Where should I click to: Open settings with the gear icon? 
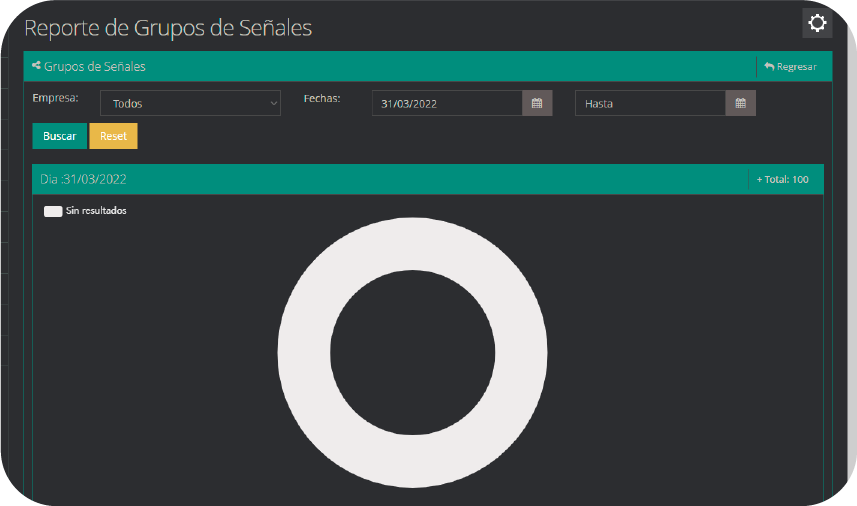click(817, 24)
